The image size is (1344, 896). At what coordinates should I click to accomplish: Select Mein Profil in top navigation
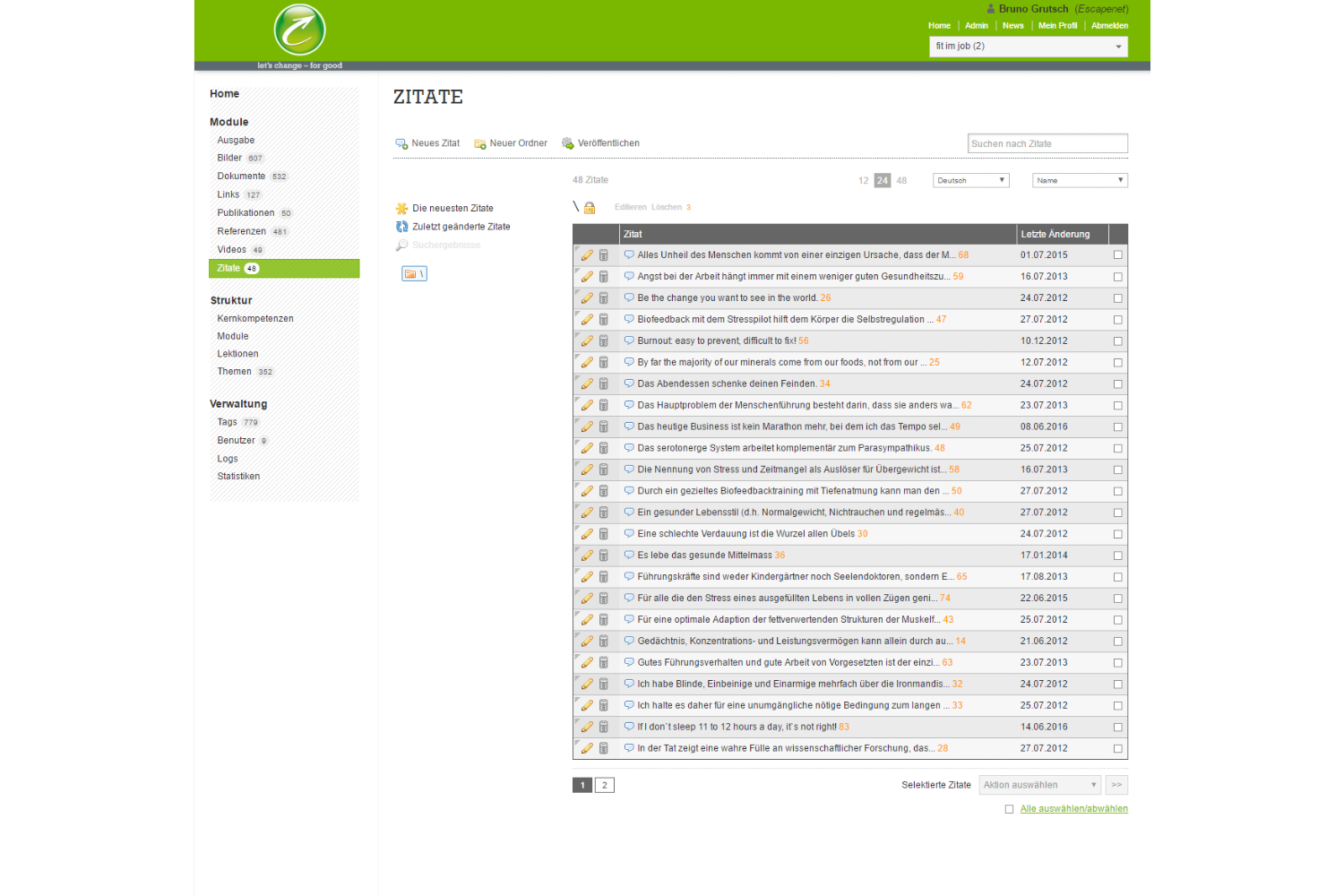point(1057,26)
